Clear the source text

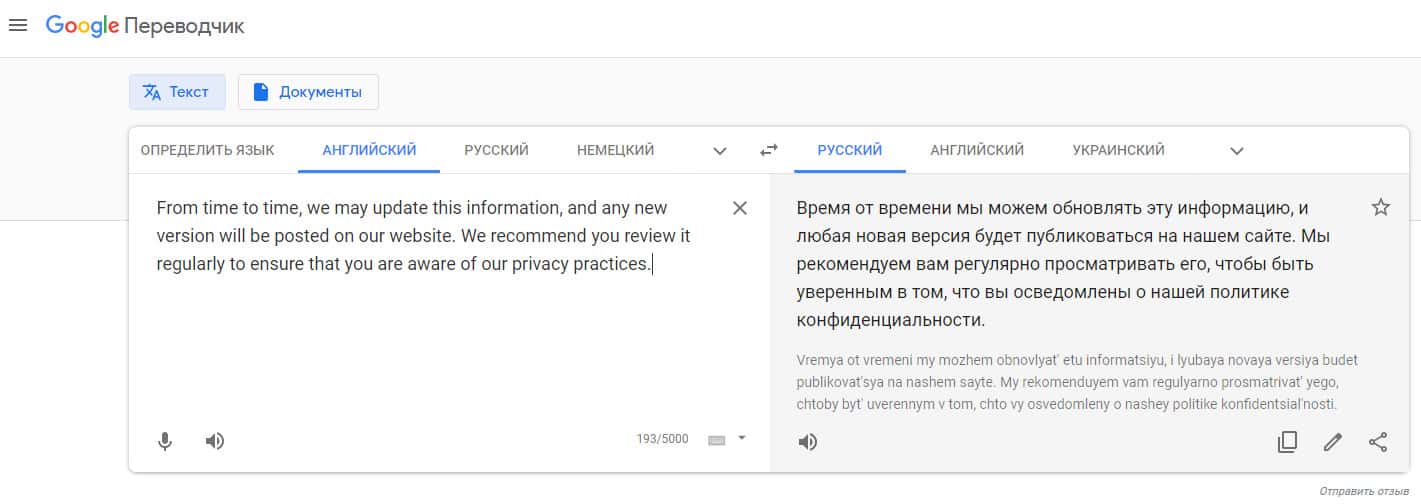[x=740, y=208]
